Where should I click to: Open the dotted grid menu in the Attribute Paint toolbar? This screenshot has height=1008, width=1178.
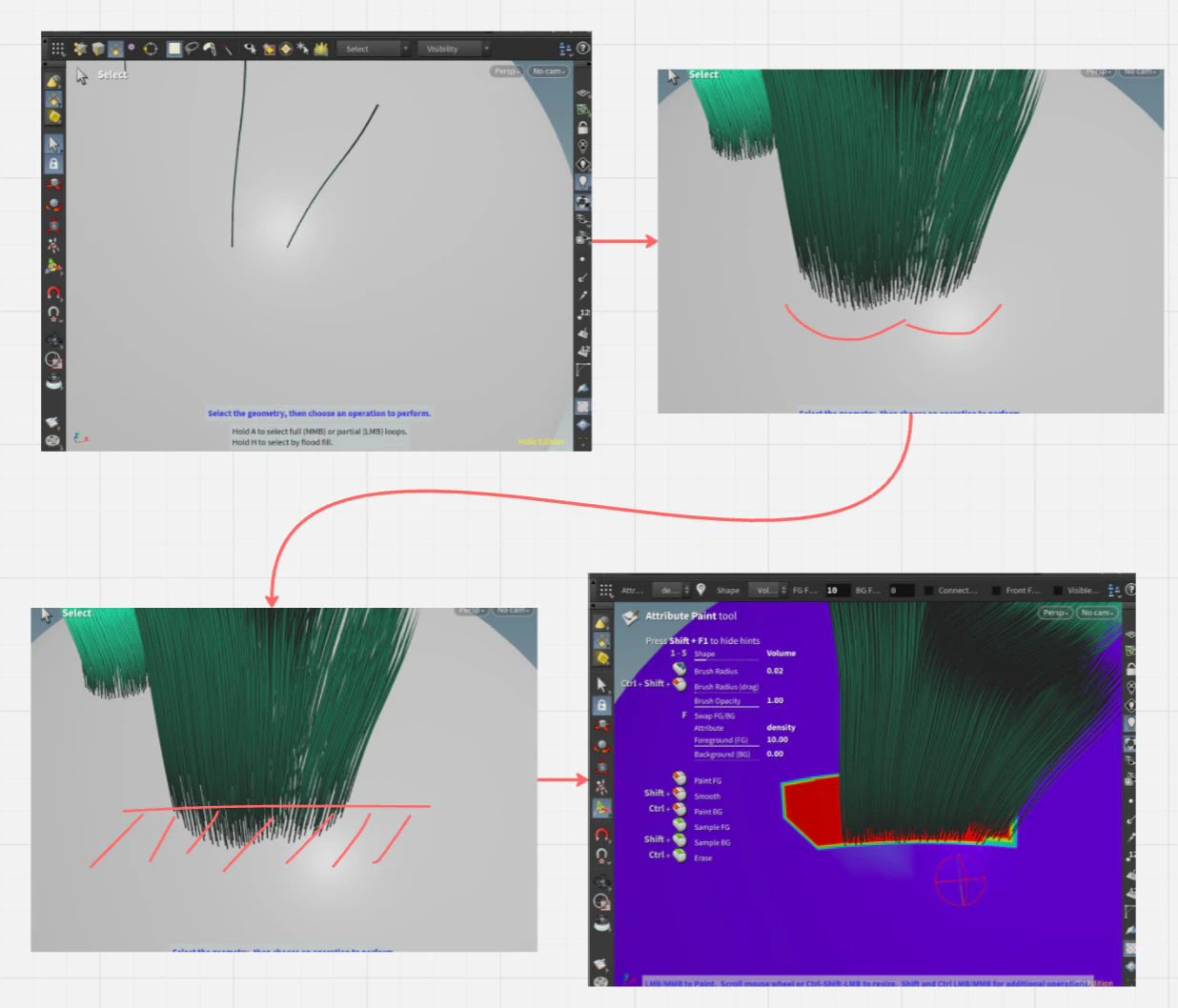(x=606, y=591)
